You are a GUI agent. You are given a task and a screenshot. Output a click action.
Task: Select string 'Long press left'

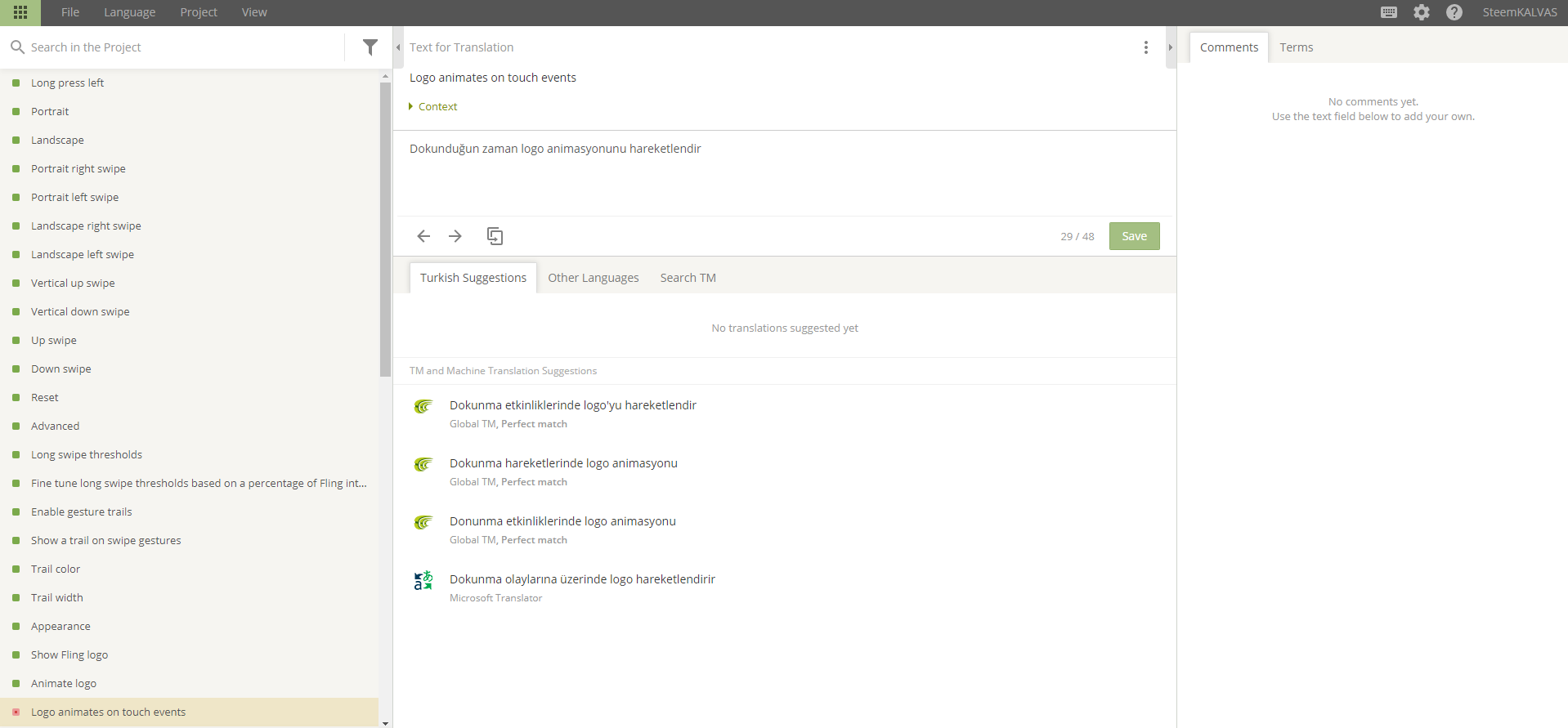click(189, 83)
